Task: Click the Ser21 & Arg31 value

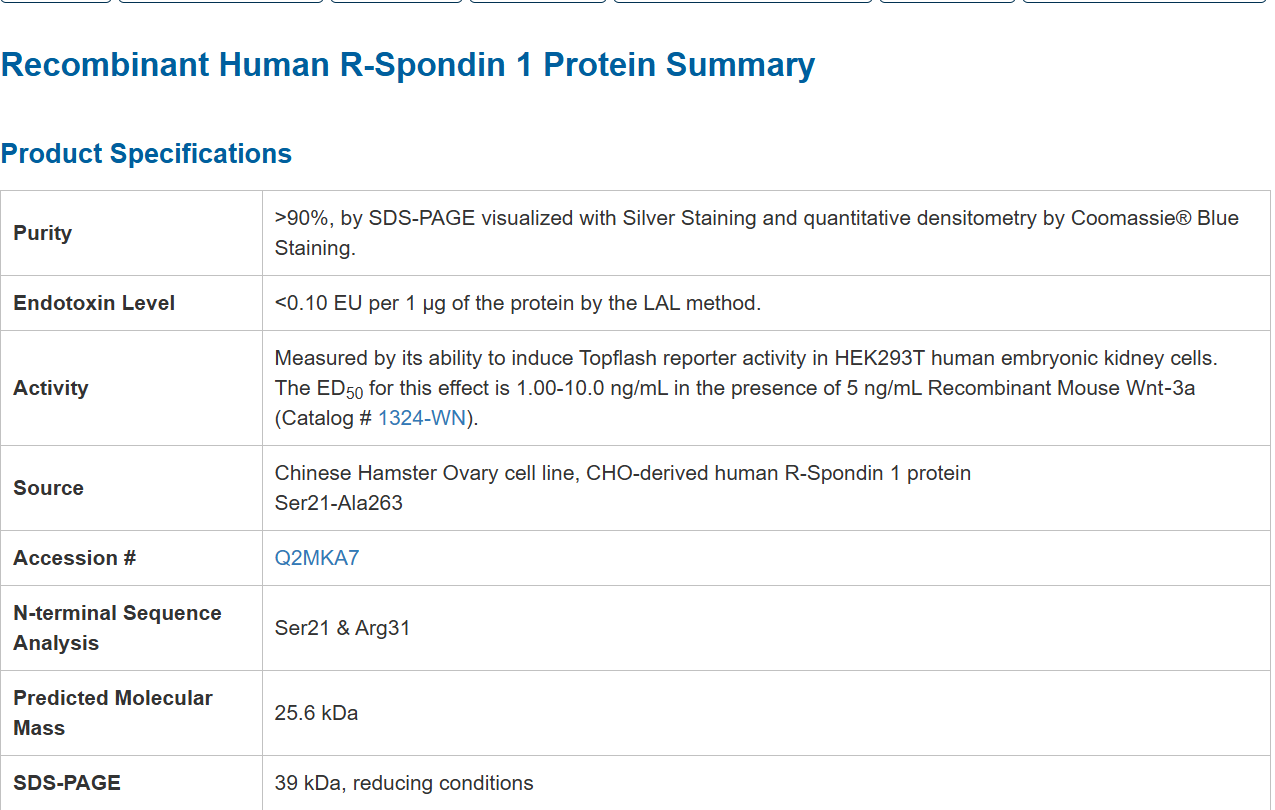Action: click(342, 628)
